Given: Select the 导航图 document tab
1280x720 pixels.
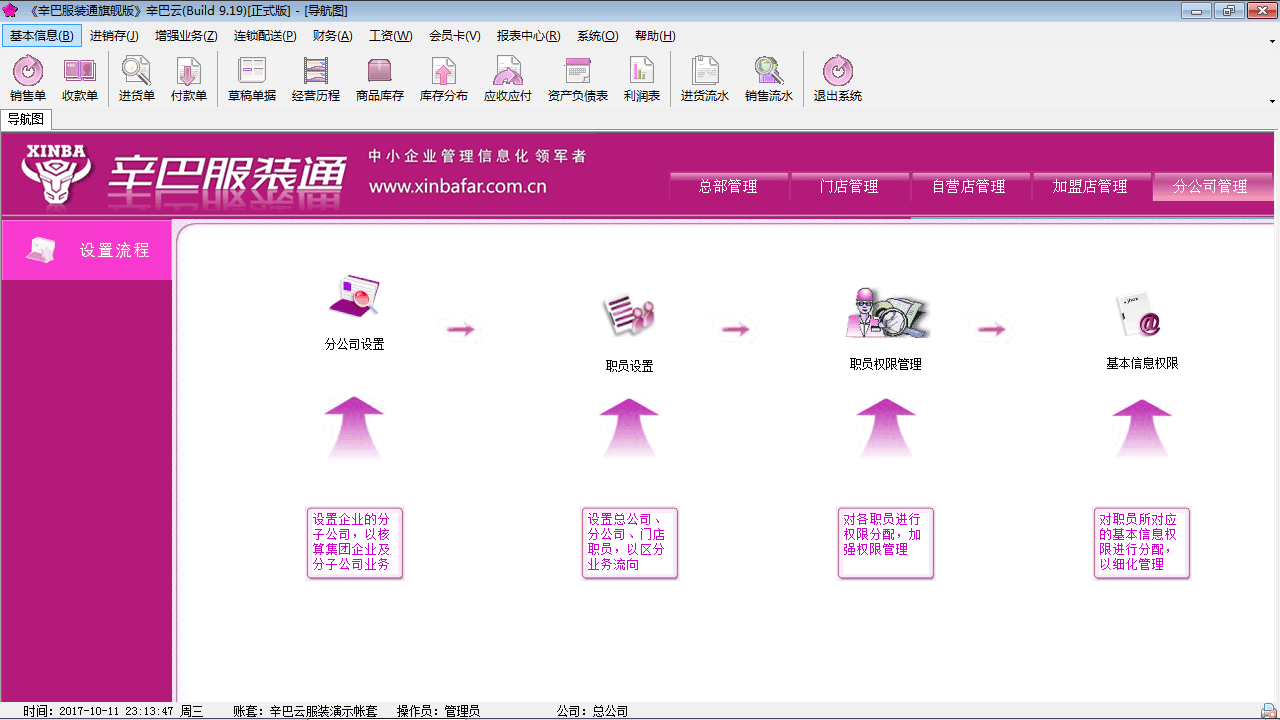Looking at the screenshot, I should click(26, 119).
